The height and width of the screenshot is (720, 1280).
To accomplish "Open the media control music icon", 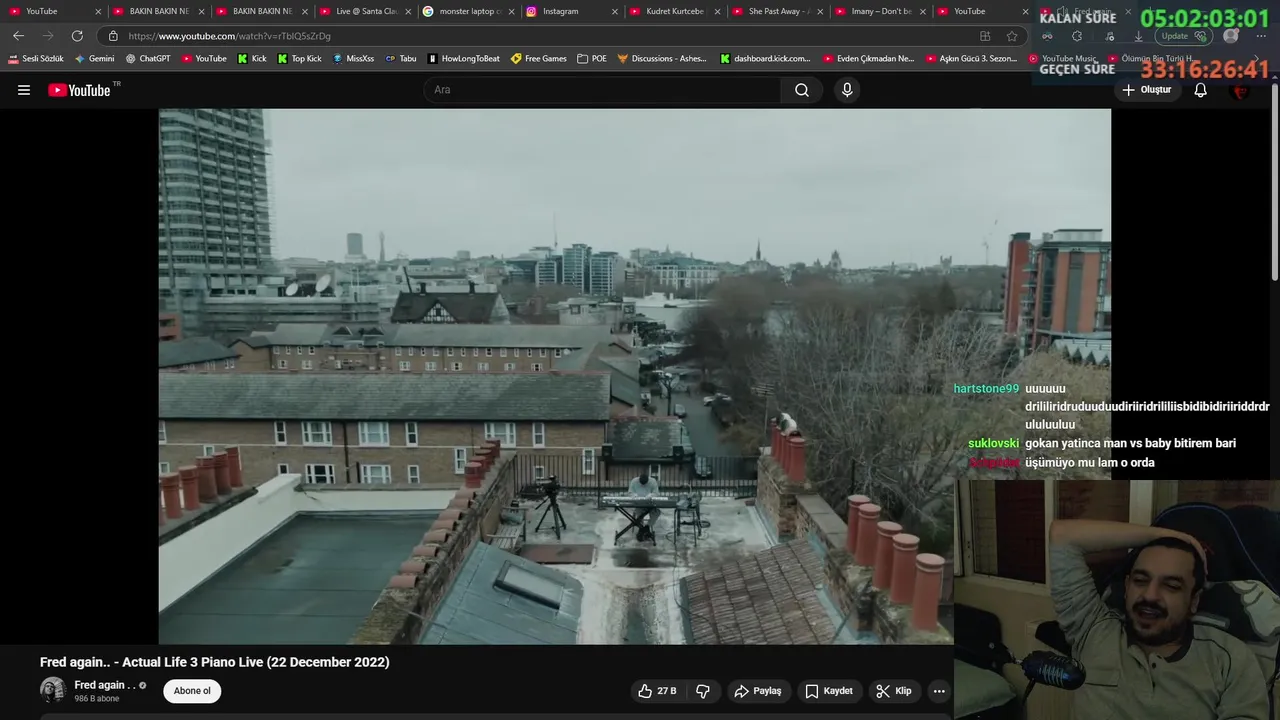I will pos(1107,36).
